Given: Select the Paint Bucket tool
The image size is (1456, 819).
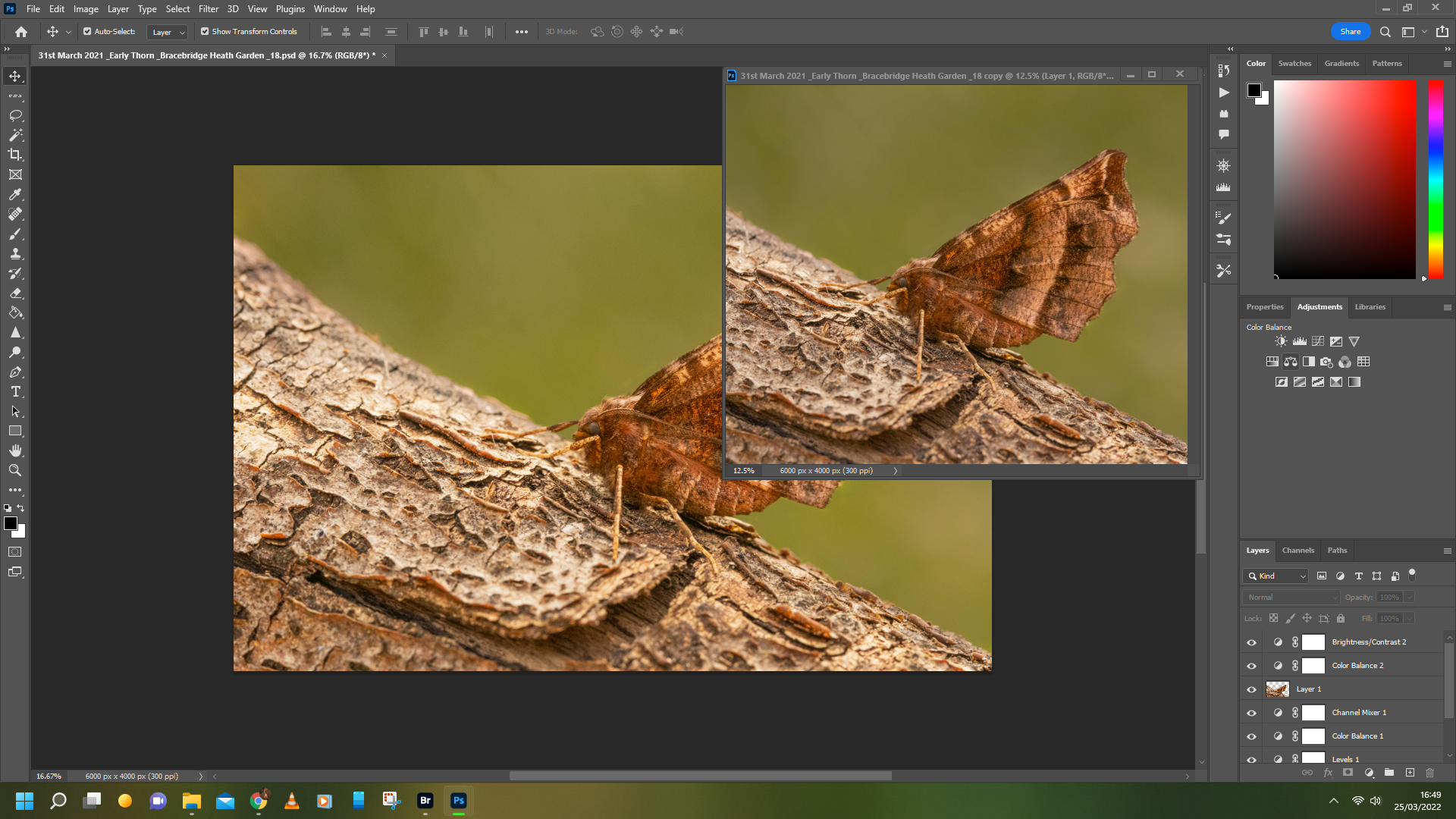Looking at the screenshot, I should pos(15,312).
